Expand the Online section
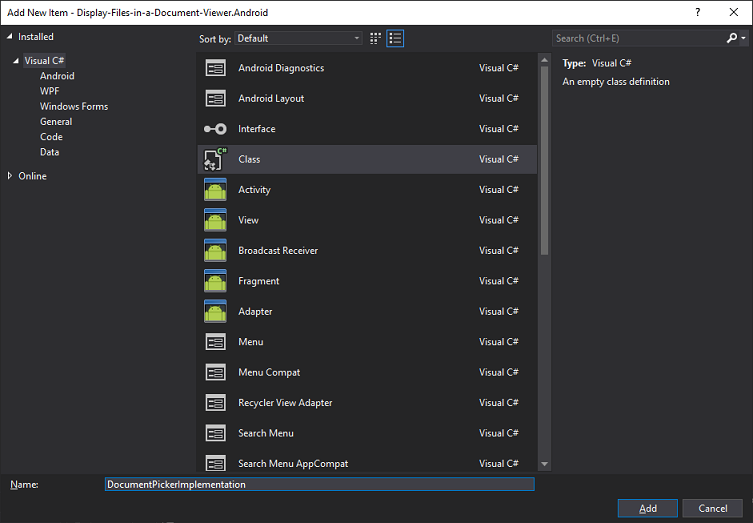Viewport: 753px width, 523px height. (10, 176)
